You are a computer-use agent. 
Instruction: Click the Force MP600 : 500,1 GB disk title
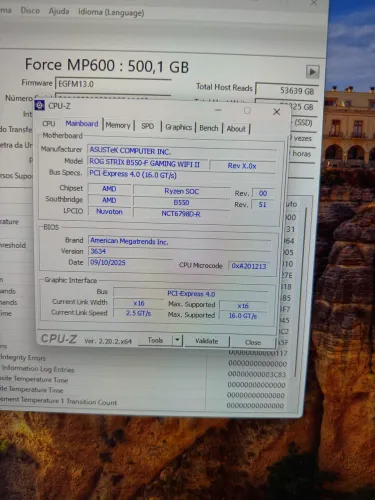[107, 65]
